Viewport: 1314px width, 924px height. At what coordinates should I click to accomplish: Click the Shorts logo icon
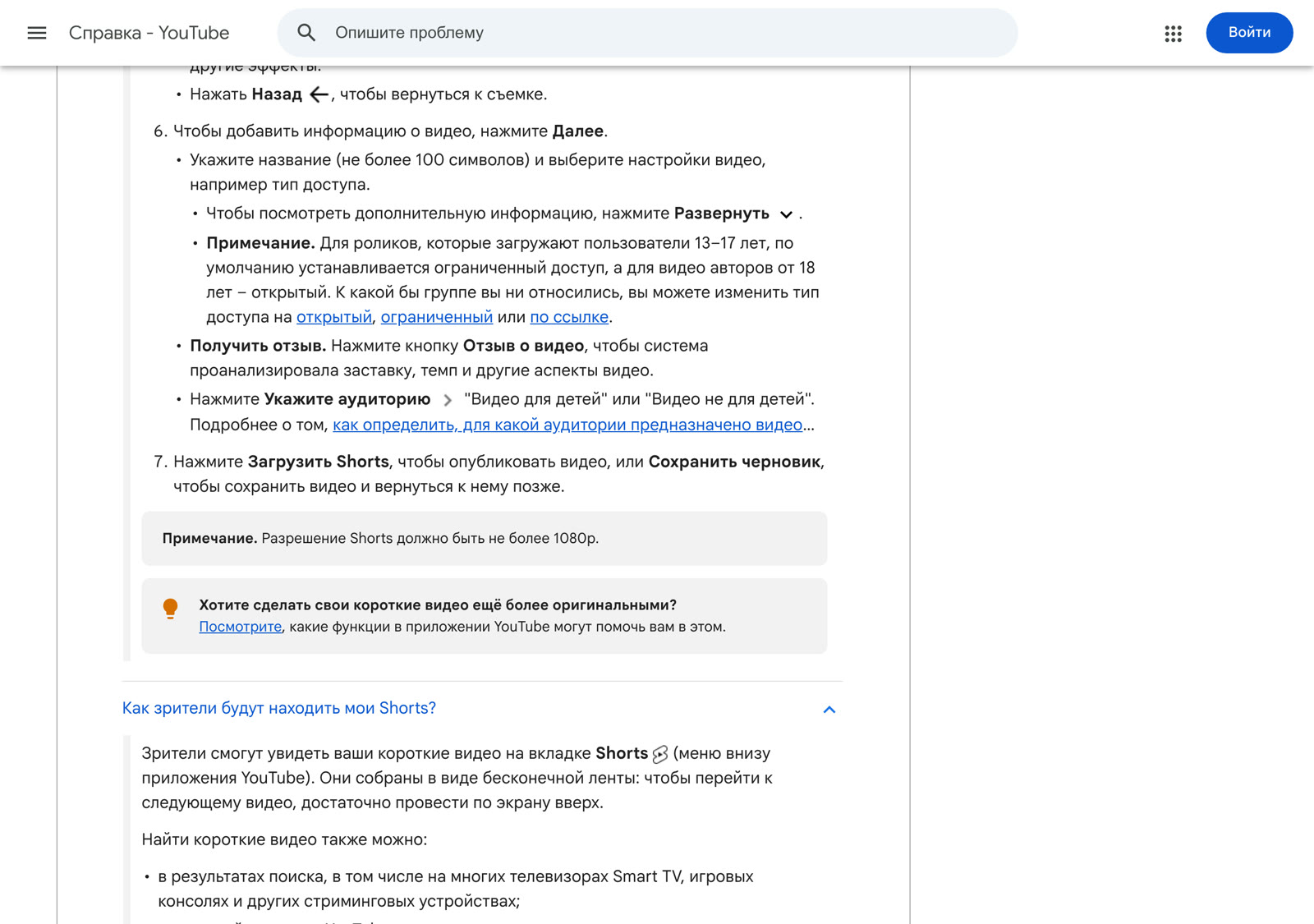pos(660,754)
